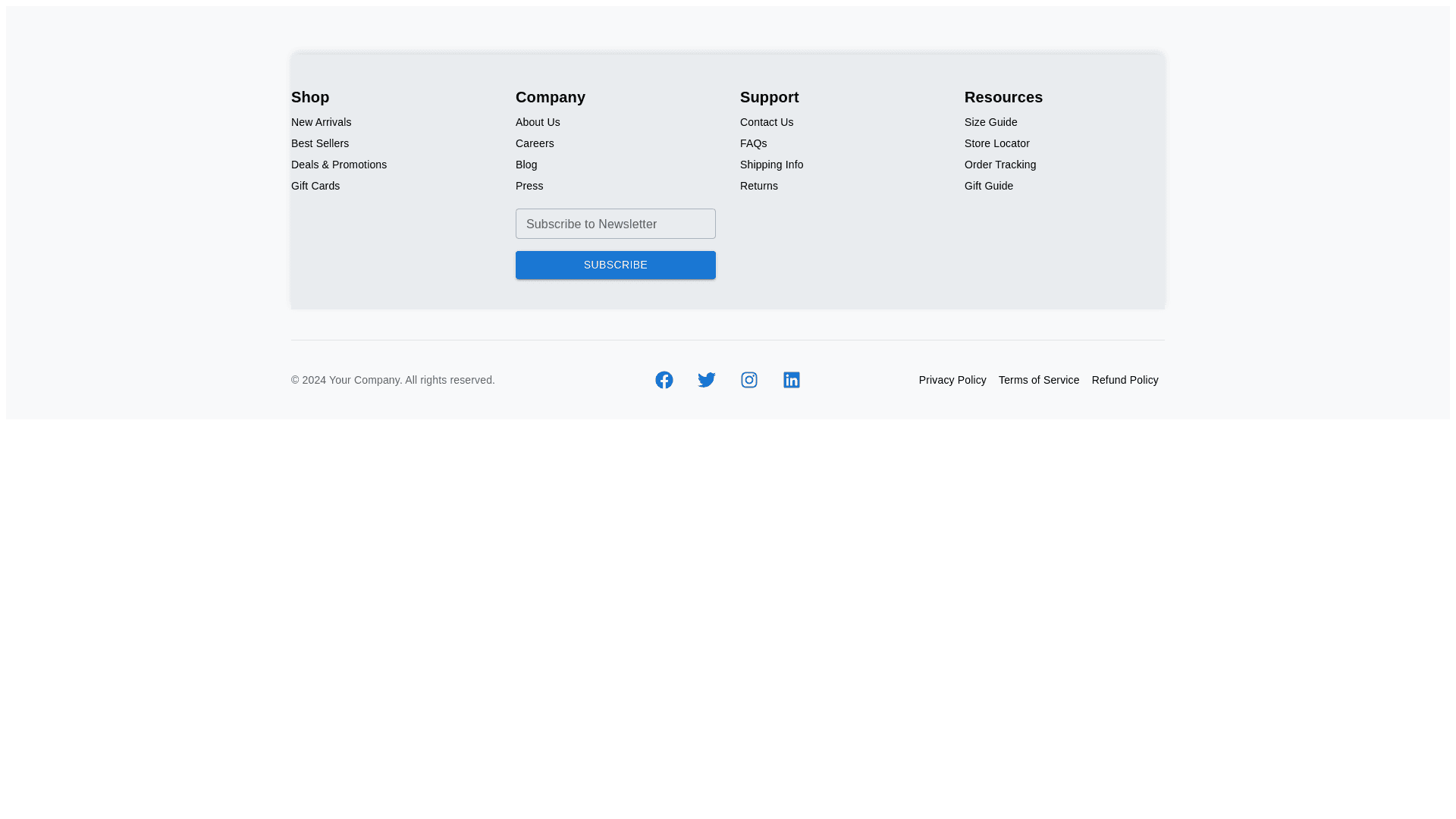Open the Size Guide link

(990, 122)
